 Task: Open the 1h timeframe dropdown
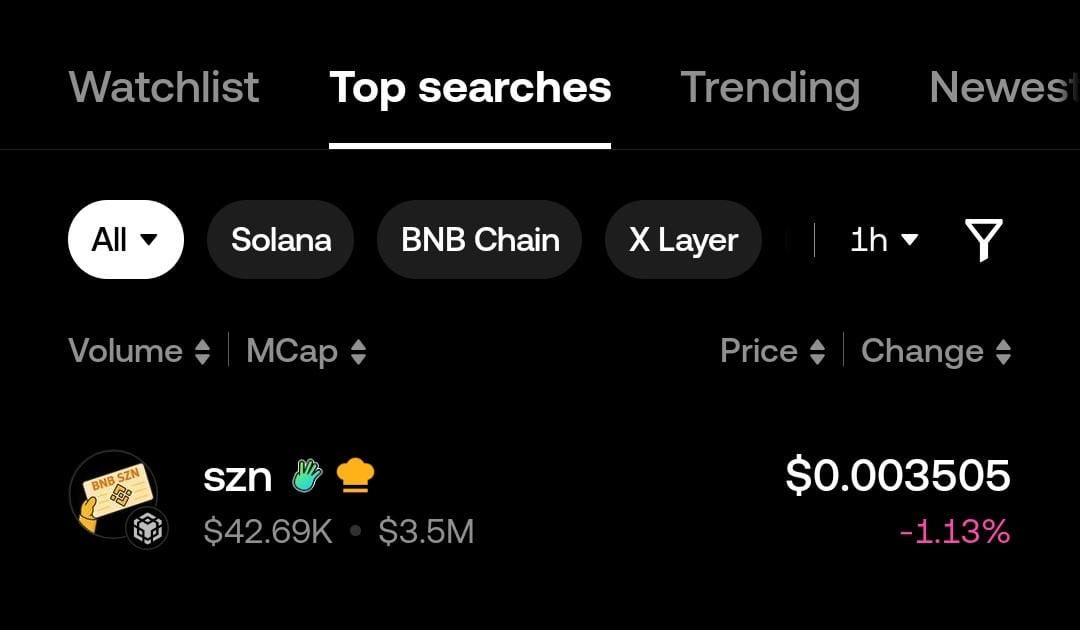click(x=884, y=240)
